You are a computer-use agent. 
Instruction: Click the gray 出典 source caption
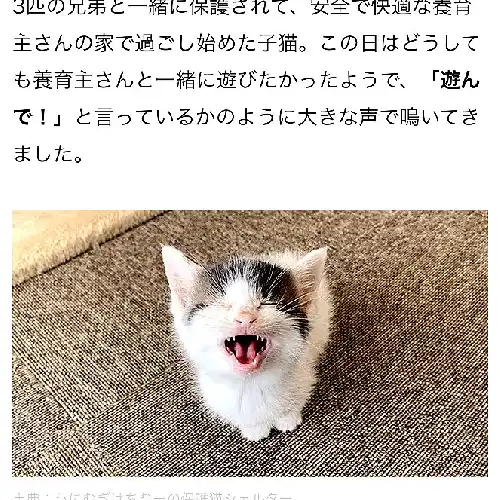(x=153, y=496)
